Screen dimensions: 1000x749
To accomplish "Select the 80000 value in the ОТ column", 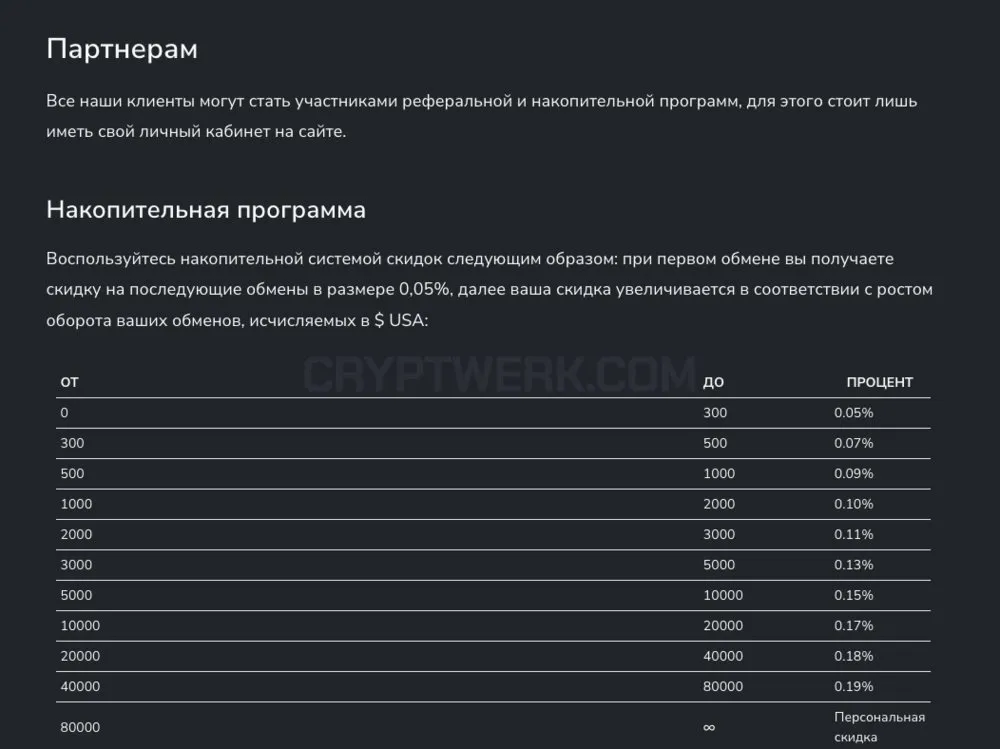I will (80, 727).
